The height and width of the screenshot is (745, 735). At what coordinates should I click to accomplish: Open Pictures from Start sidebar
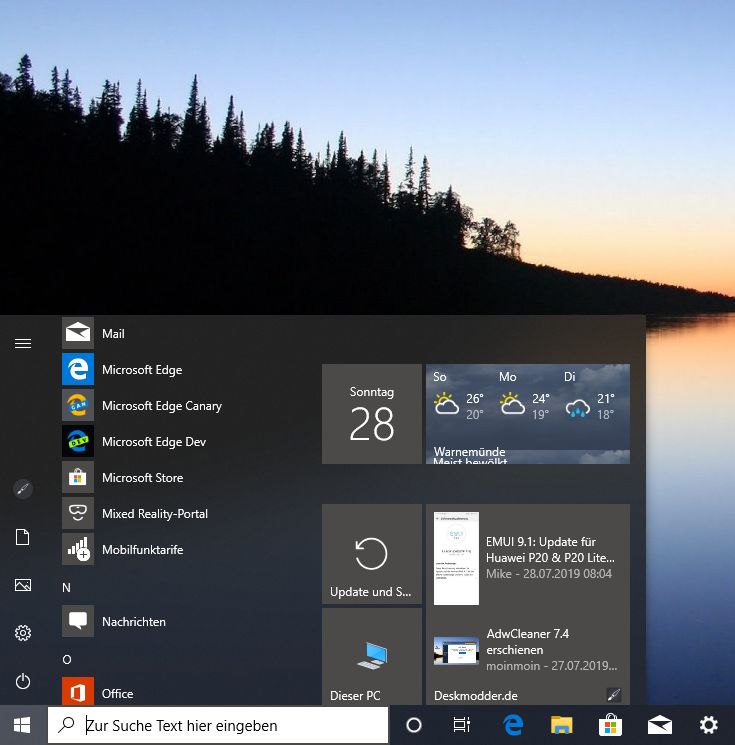point(23,585)
